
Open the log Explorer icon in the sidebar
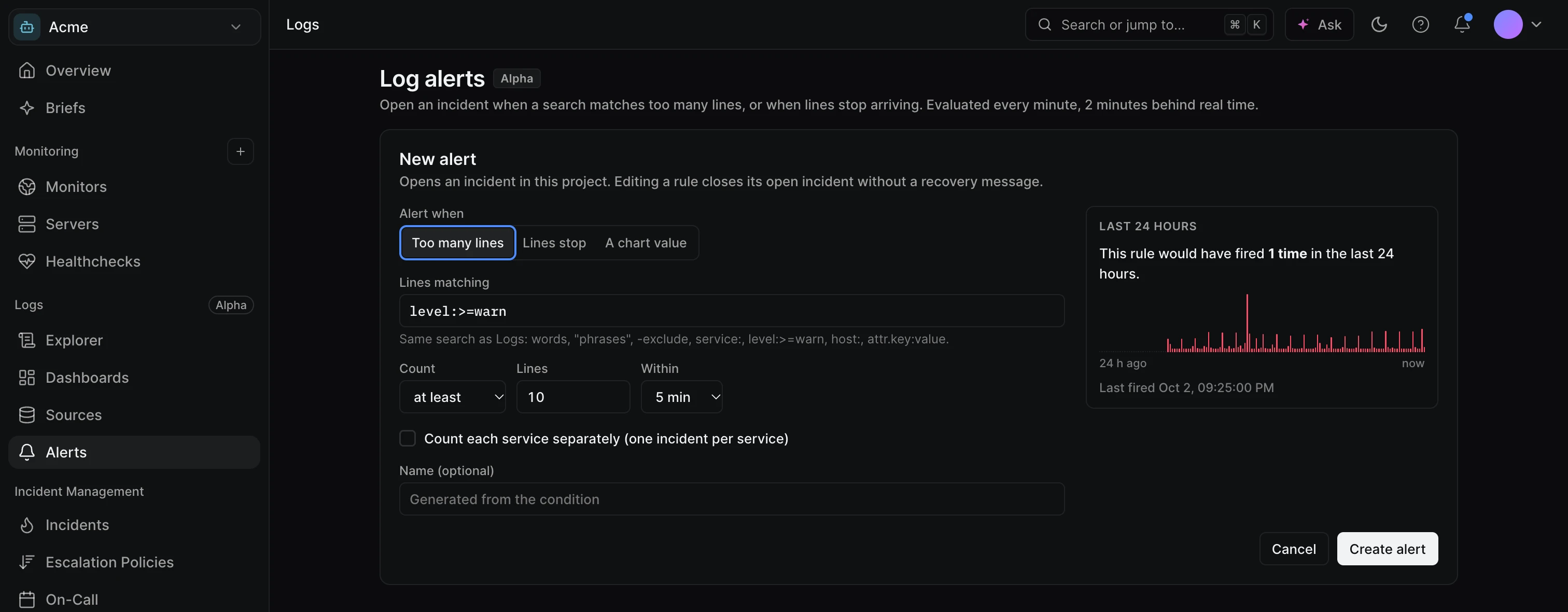(27, 340)
